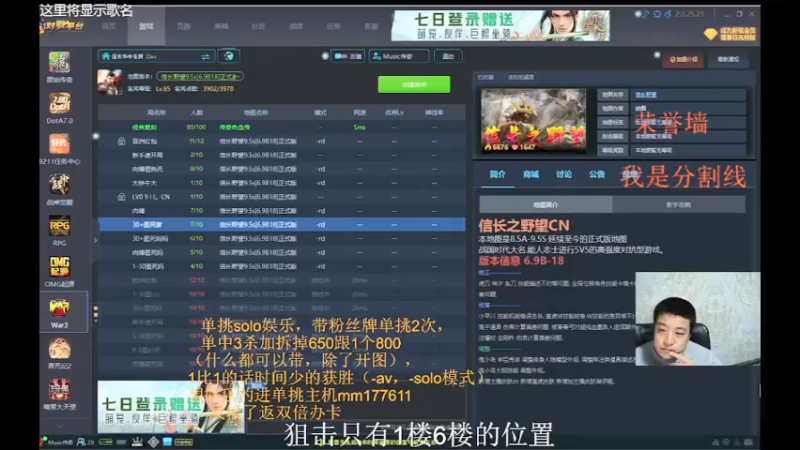Click the topmost game icon in sidebar
800x450 pixels.
click(x=59, y=62)
